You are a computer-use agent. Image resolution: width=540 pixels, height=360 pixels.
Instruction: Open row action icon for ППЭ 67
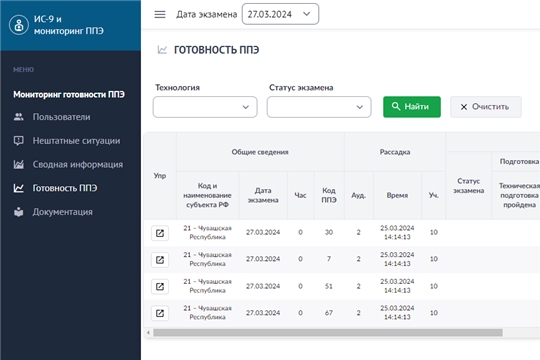(160, 313)
